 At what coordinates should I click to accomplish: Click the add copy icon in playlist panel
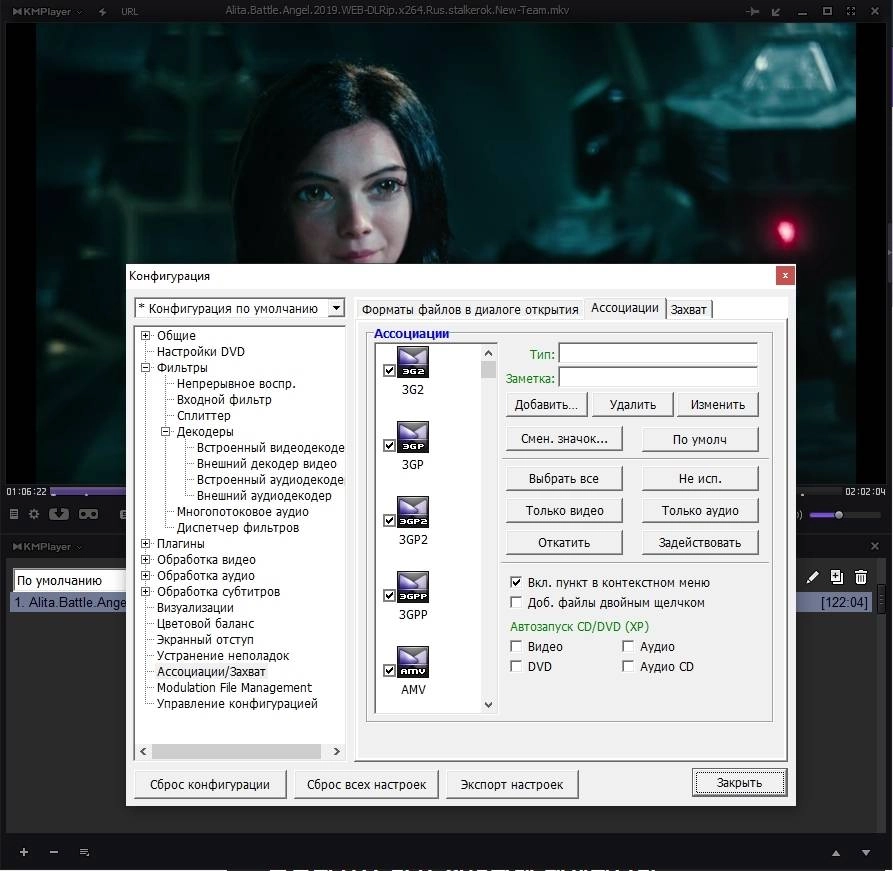click(837, 577)
